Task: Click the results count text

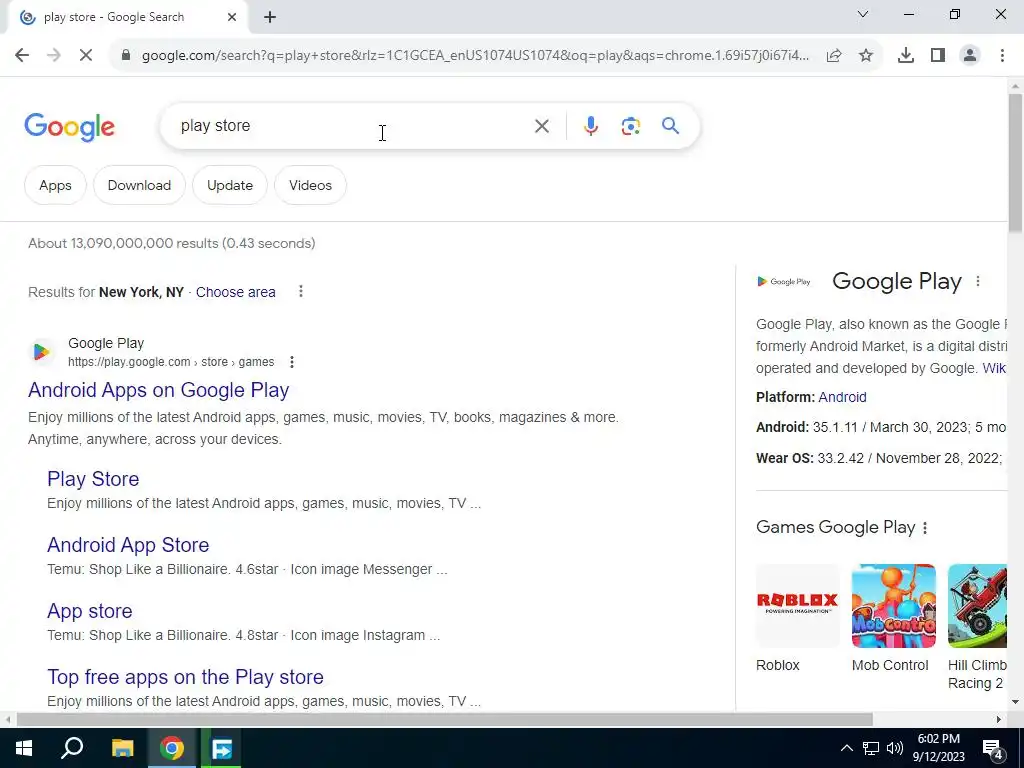Action: 172,244
